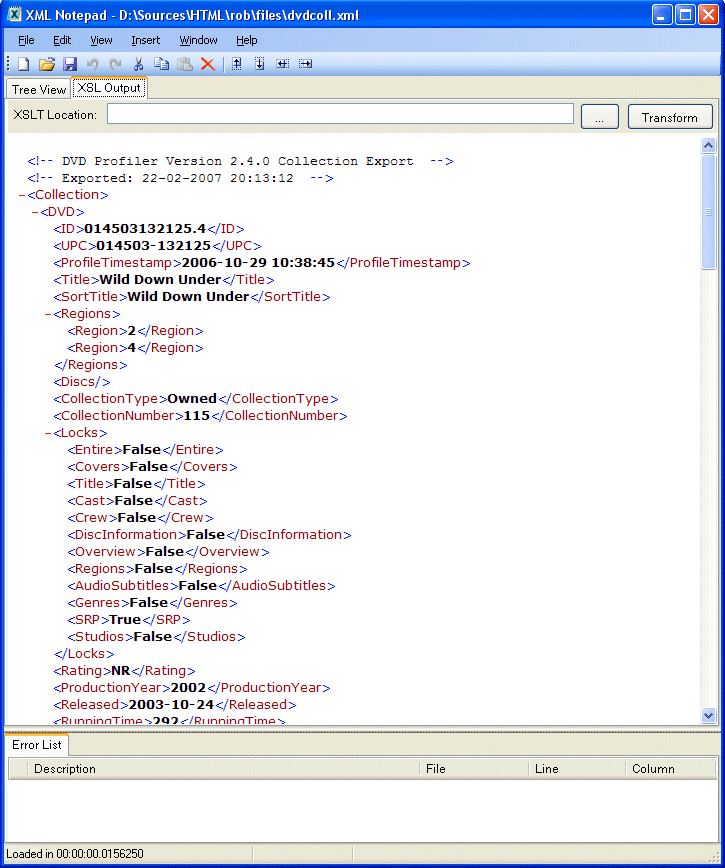Click the File column header
Image resolution: width=725 pixels, height=868 pixels.
point(474,769)
